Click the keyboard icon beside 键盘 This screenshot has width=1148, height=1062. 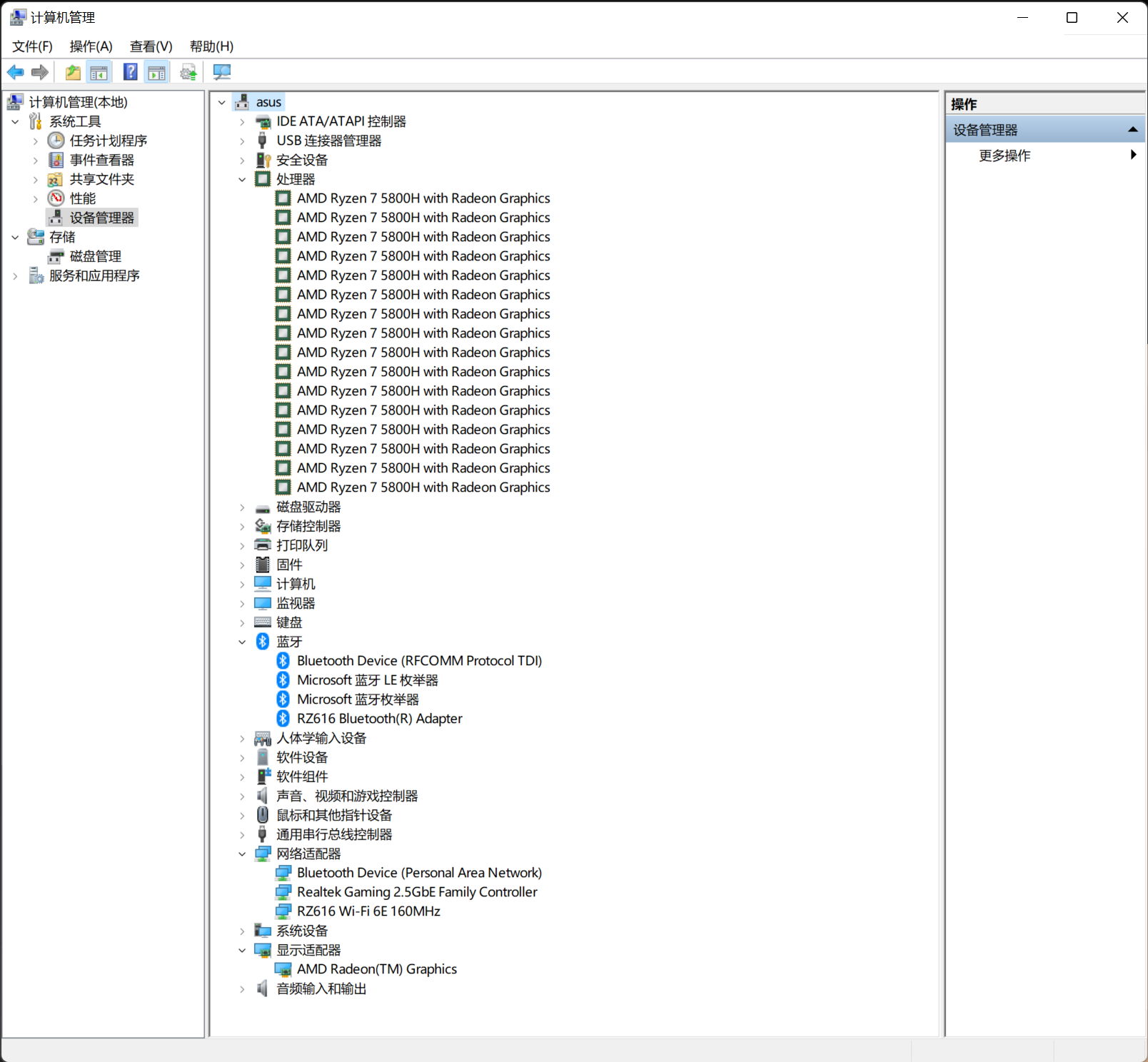(263, 622)
